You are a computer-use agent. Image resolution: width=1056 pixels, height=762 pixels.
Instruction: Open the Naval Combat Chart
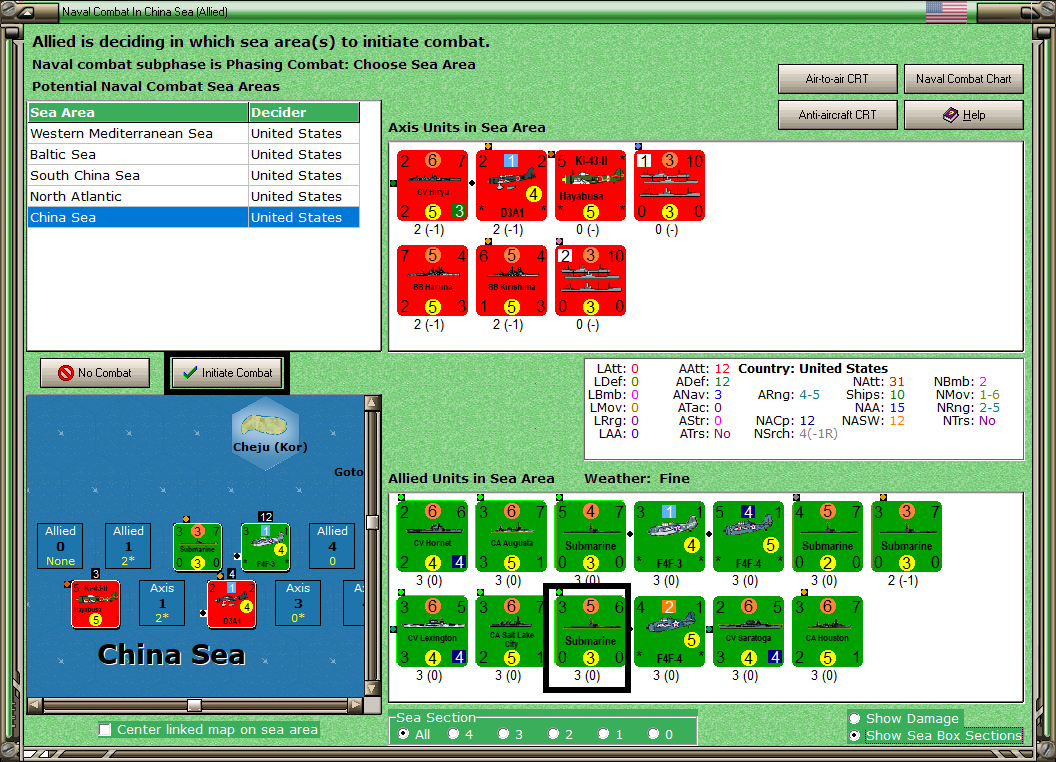click(x=963, y=79)
